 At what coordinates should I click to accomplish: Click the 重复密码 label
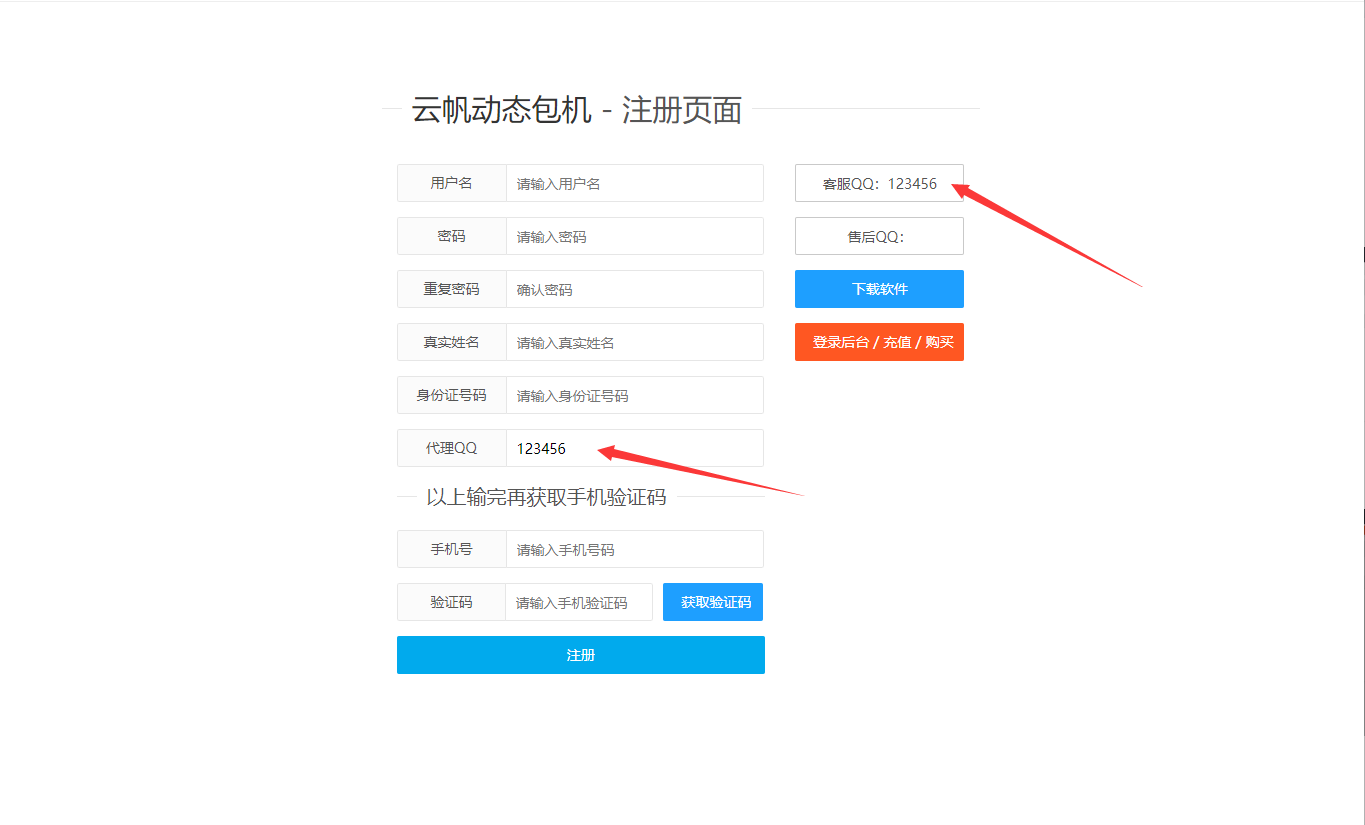(452, 289)
